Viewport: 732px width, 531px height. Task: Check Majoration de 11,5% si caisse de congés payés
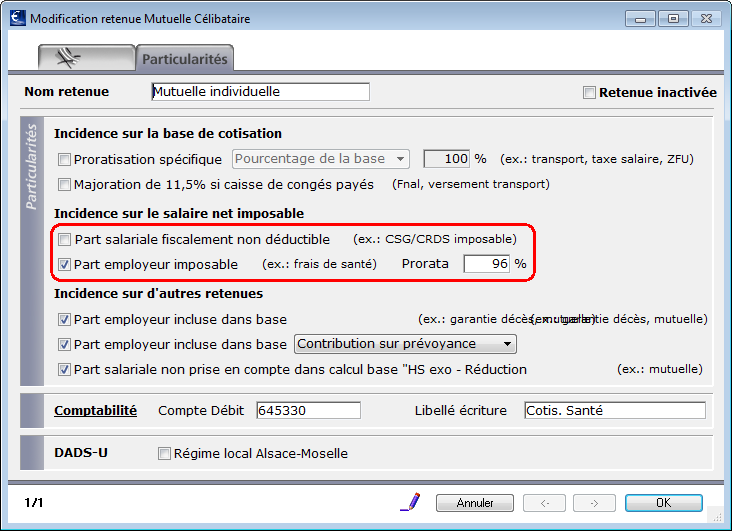click(x=64, y=184)
